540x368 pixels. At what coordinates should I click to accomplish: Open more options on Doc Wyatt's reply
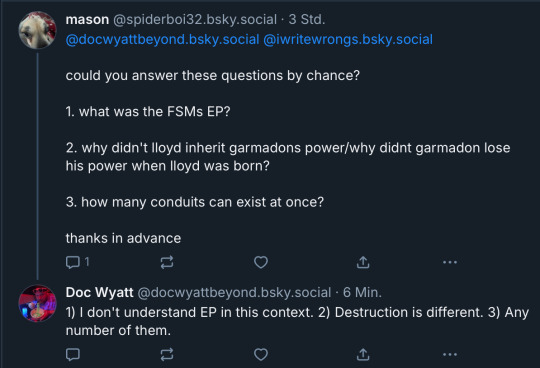pos(450,354)
